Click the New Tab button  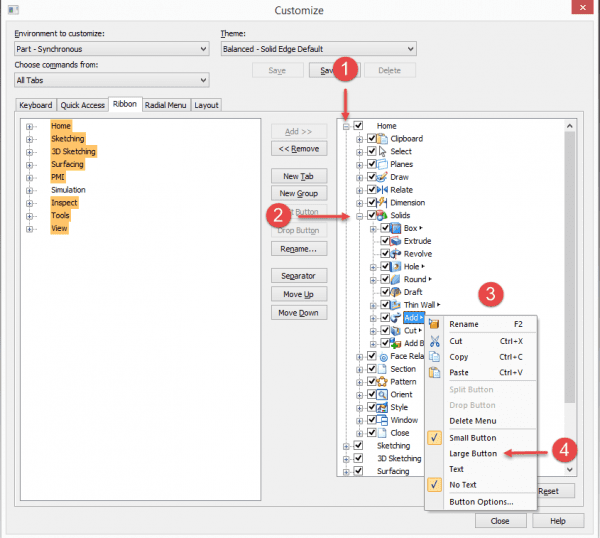point(299,176)
